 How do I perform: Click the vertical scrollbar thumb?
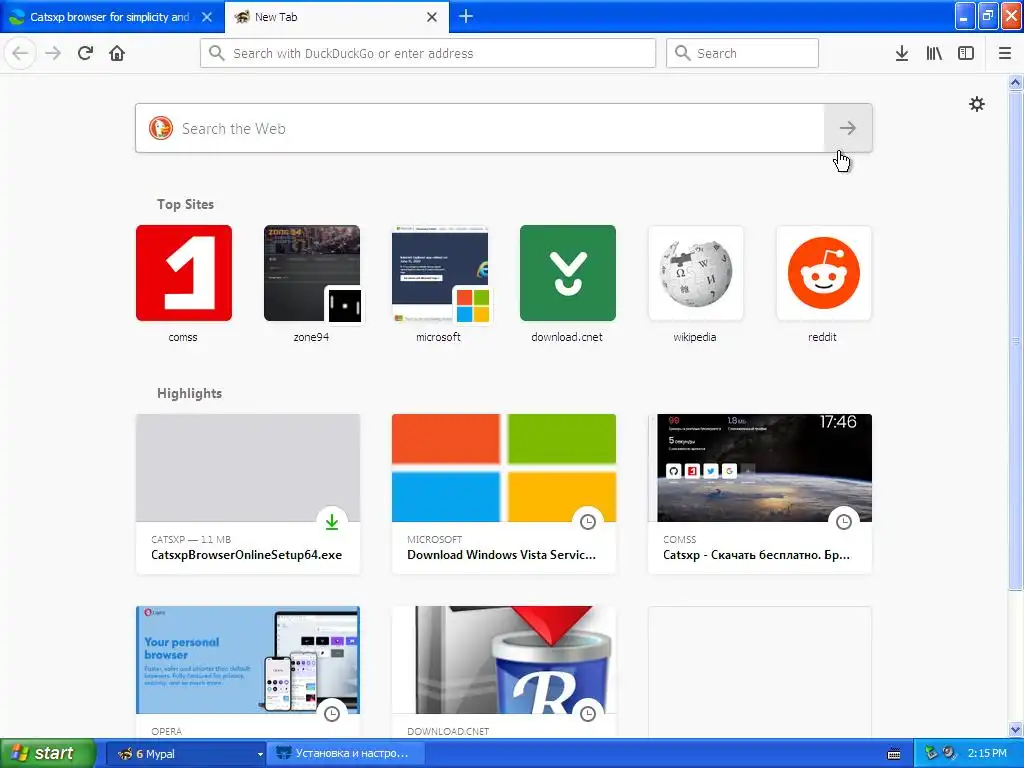pos(1015,340)
